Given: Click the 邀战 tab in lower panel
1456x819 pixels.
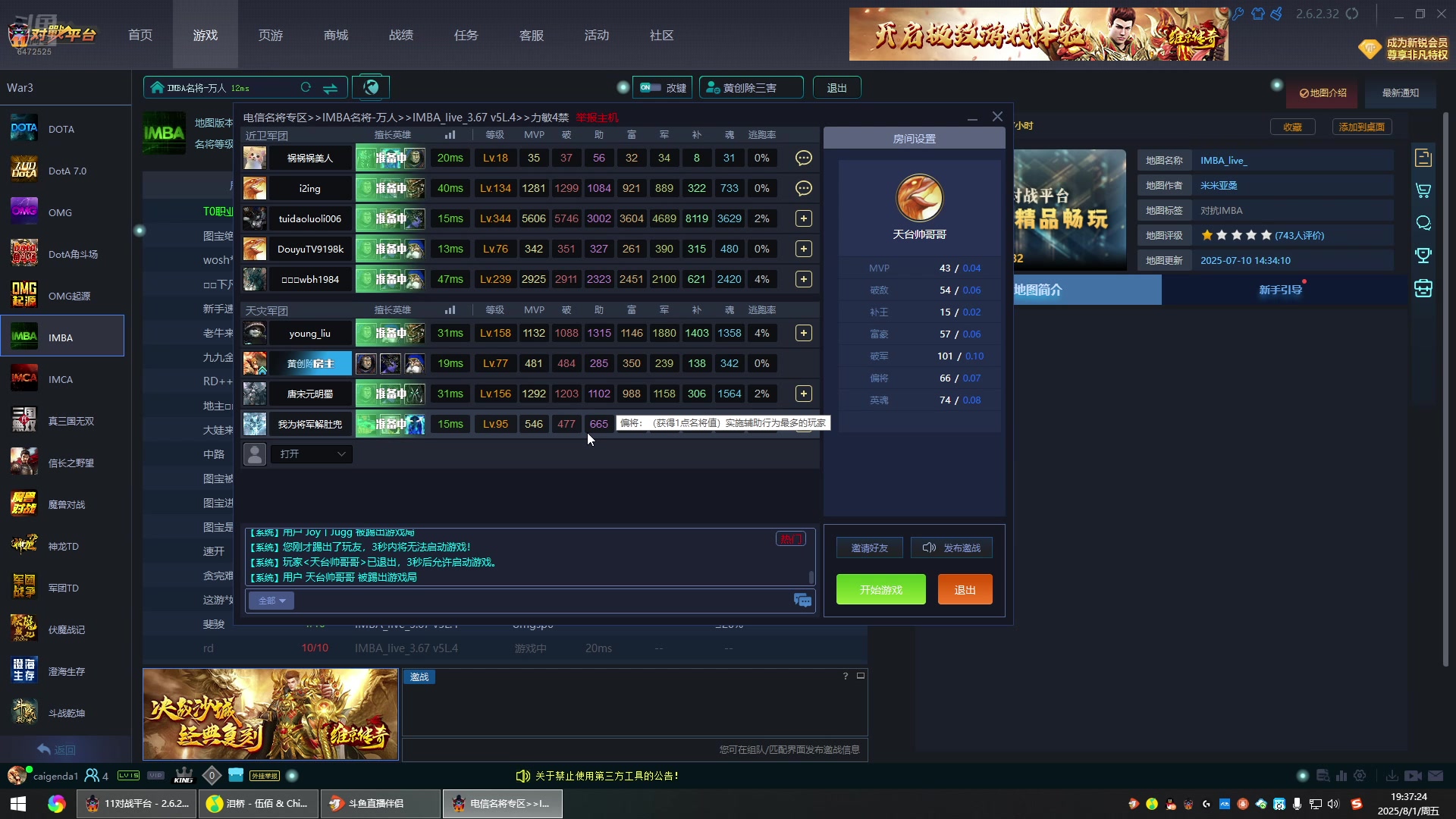Looking at the screenshot, I should click(419, 677).
